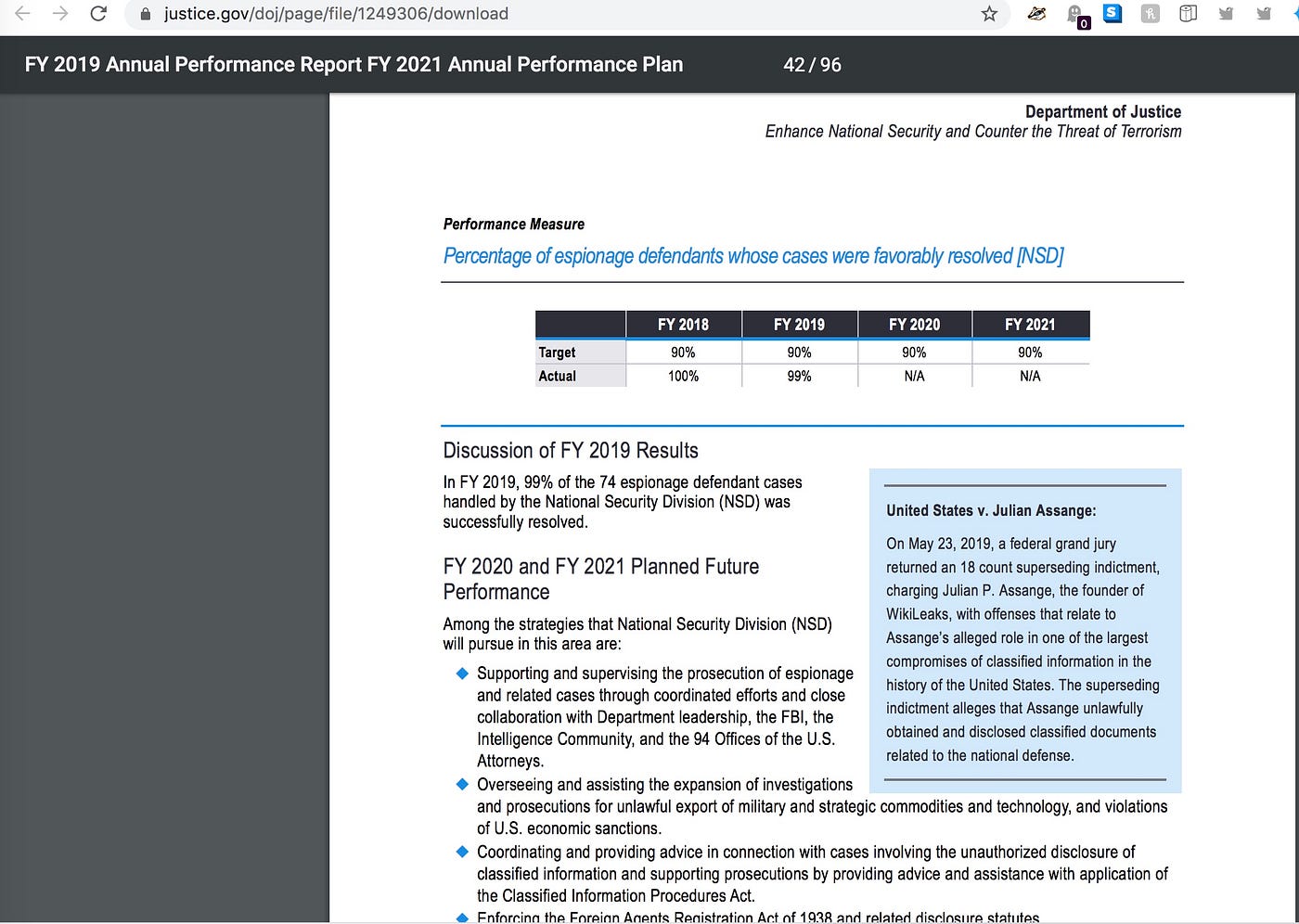The image size is (1299, 924).
Task: Open the blue S extension icon
Action: tap(1113, 13)
